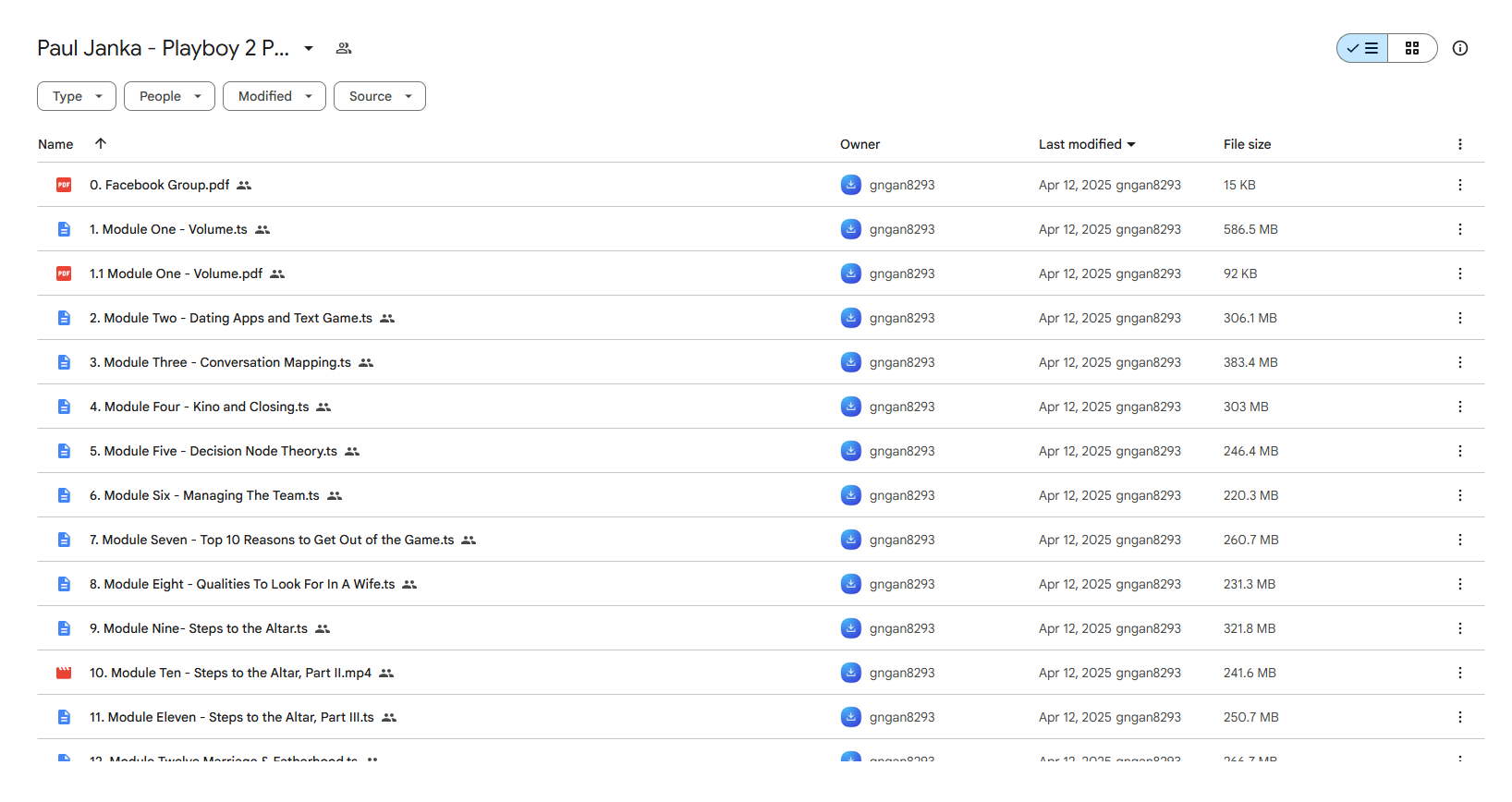
Task: Select 2. Module Two - Dating Apps and Text Game.ts
Action: (231, 318)
